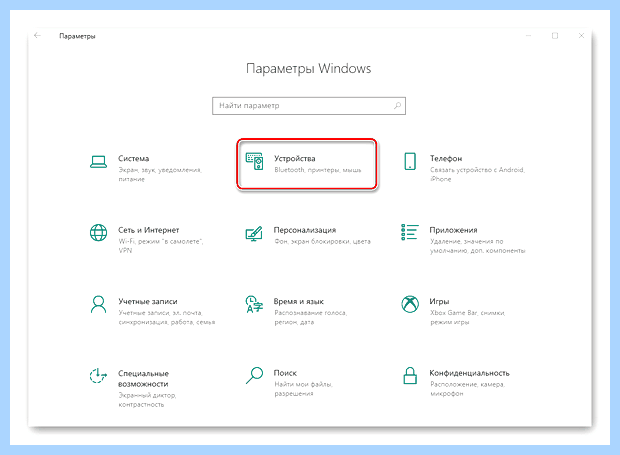Select the Время и язык icon
This screenshot has height=455, width=620.
tap(254, 304)
